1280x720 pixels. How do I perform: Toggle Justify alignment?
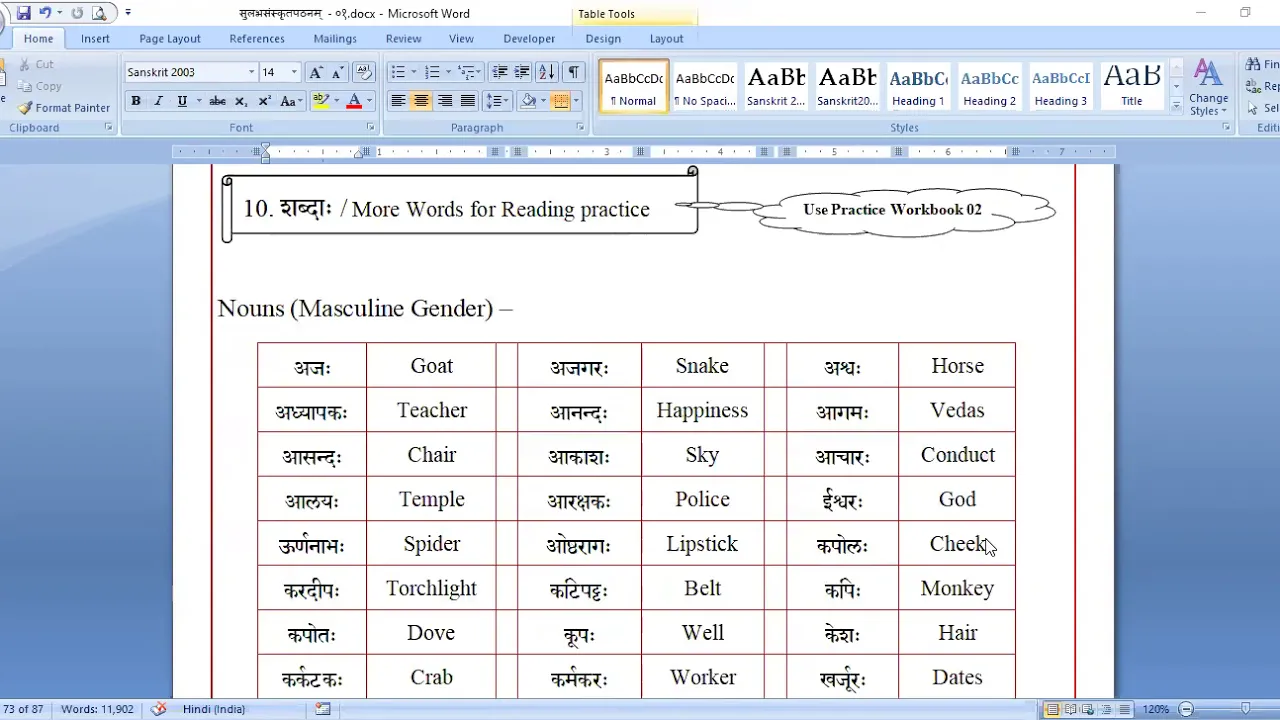point(468,101)
